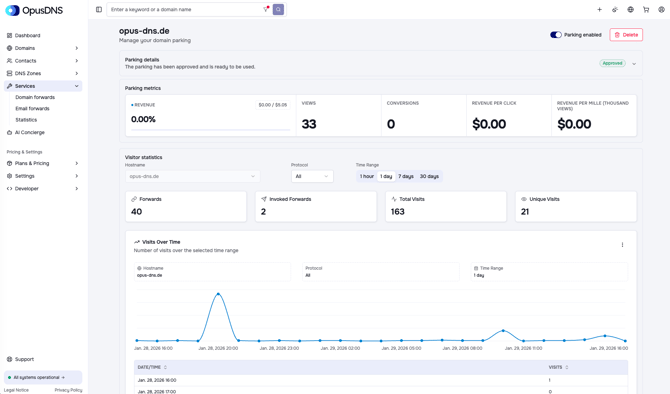Screen dimensions: 670x394
Task: Open the user account icon
Action: [661, 9]
